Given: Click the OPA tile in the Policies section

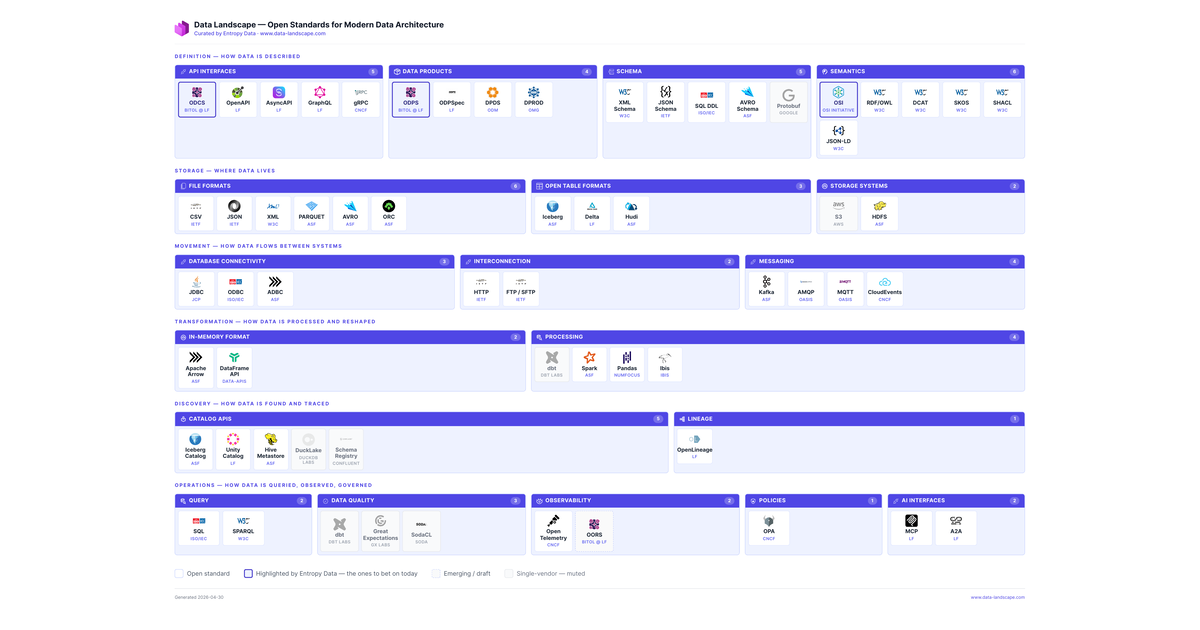Looking at the screenshot, I should pos(769,527).
